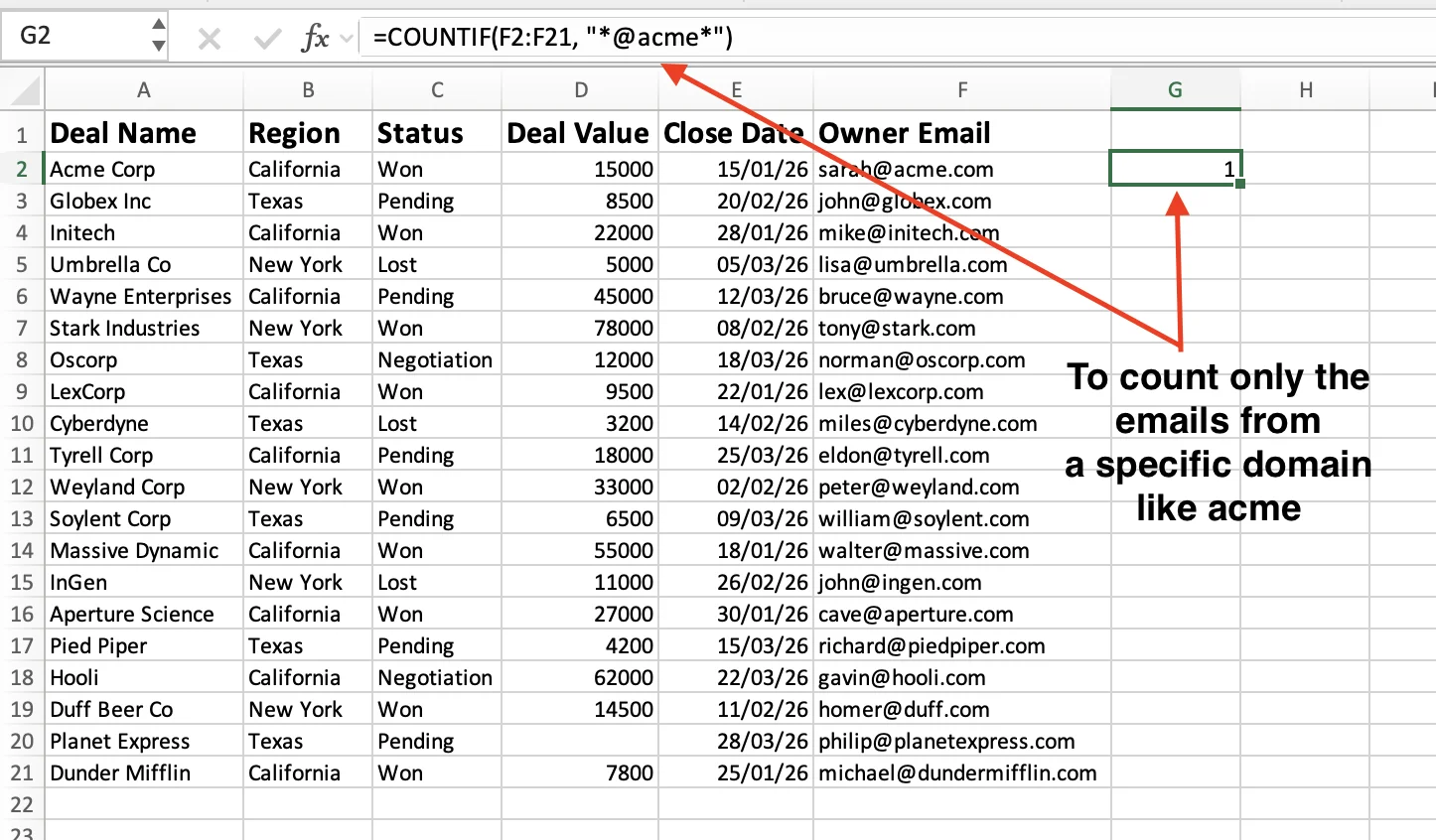Screen dimensions: 1436x840
Task: Select the cell containing Dunder Mifflin
Action: [x=144, y=773]
